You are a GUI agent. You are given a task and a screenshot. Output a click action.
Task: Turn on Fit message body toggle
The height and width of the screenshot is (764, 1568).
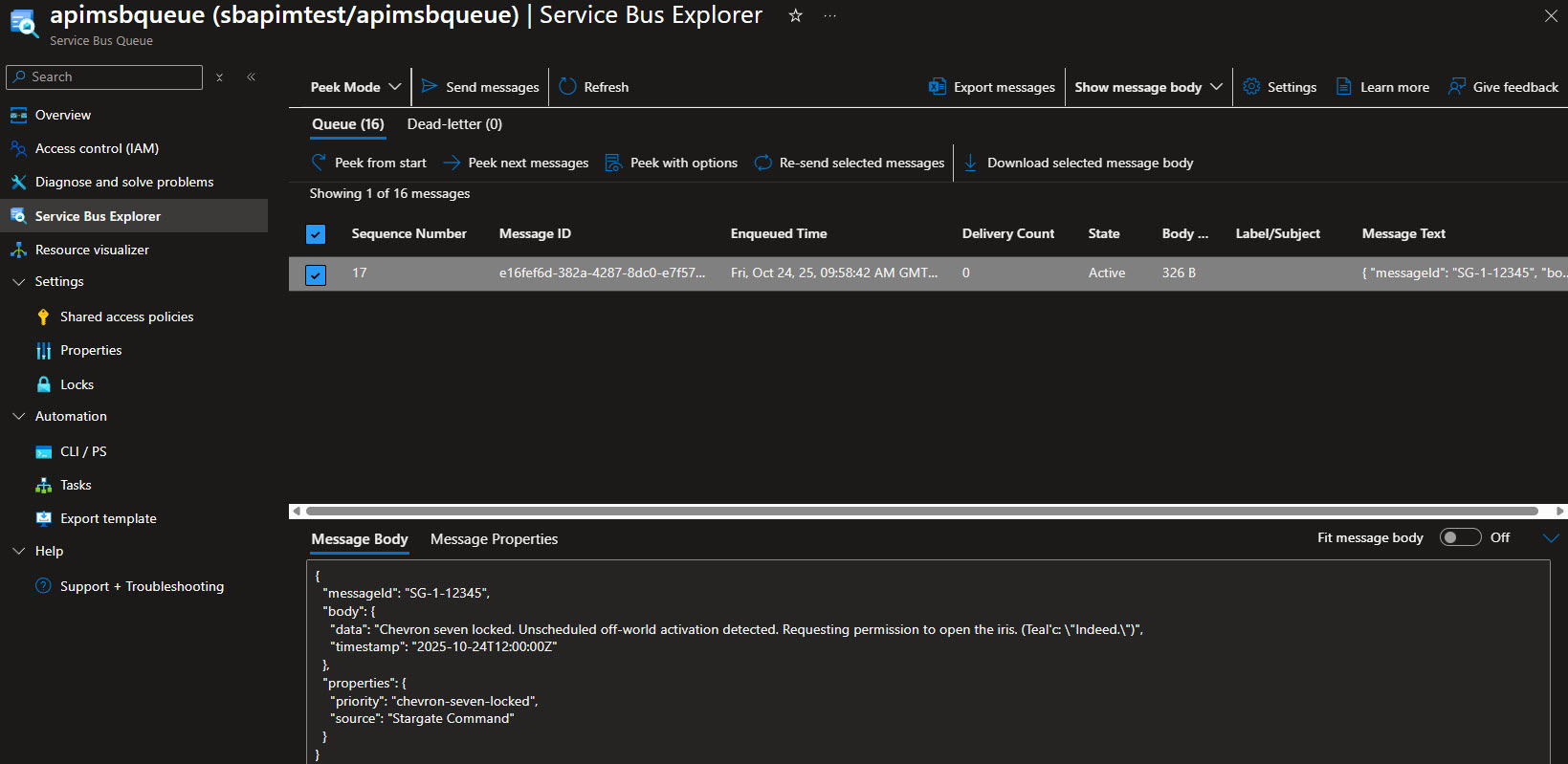[1460, 537]
